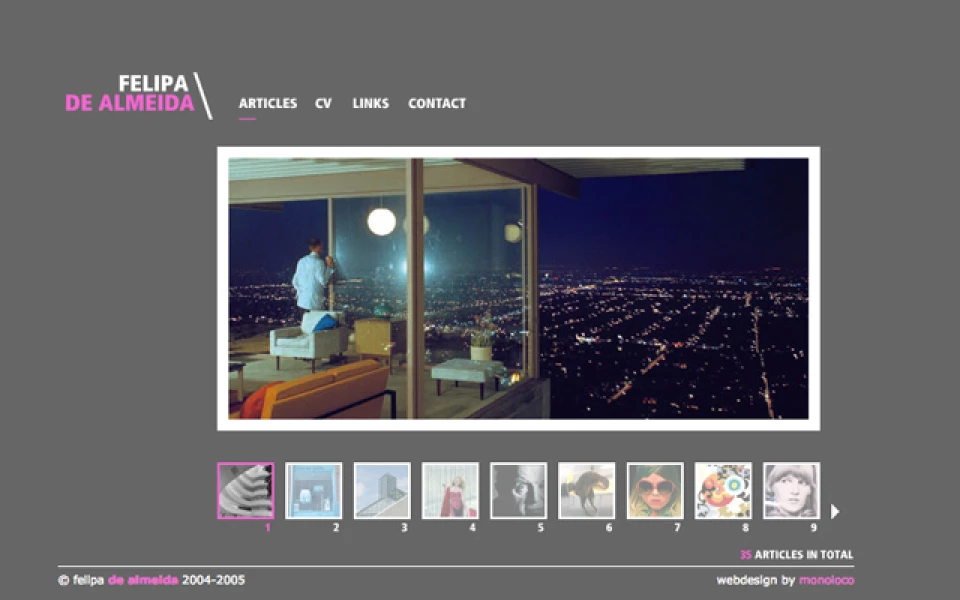Click the Felipa de Almeida logo

[138, 94]
